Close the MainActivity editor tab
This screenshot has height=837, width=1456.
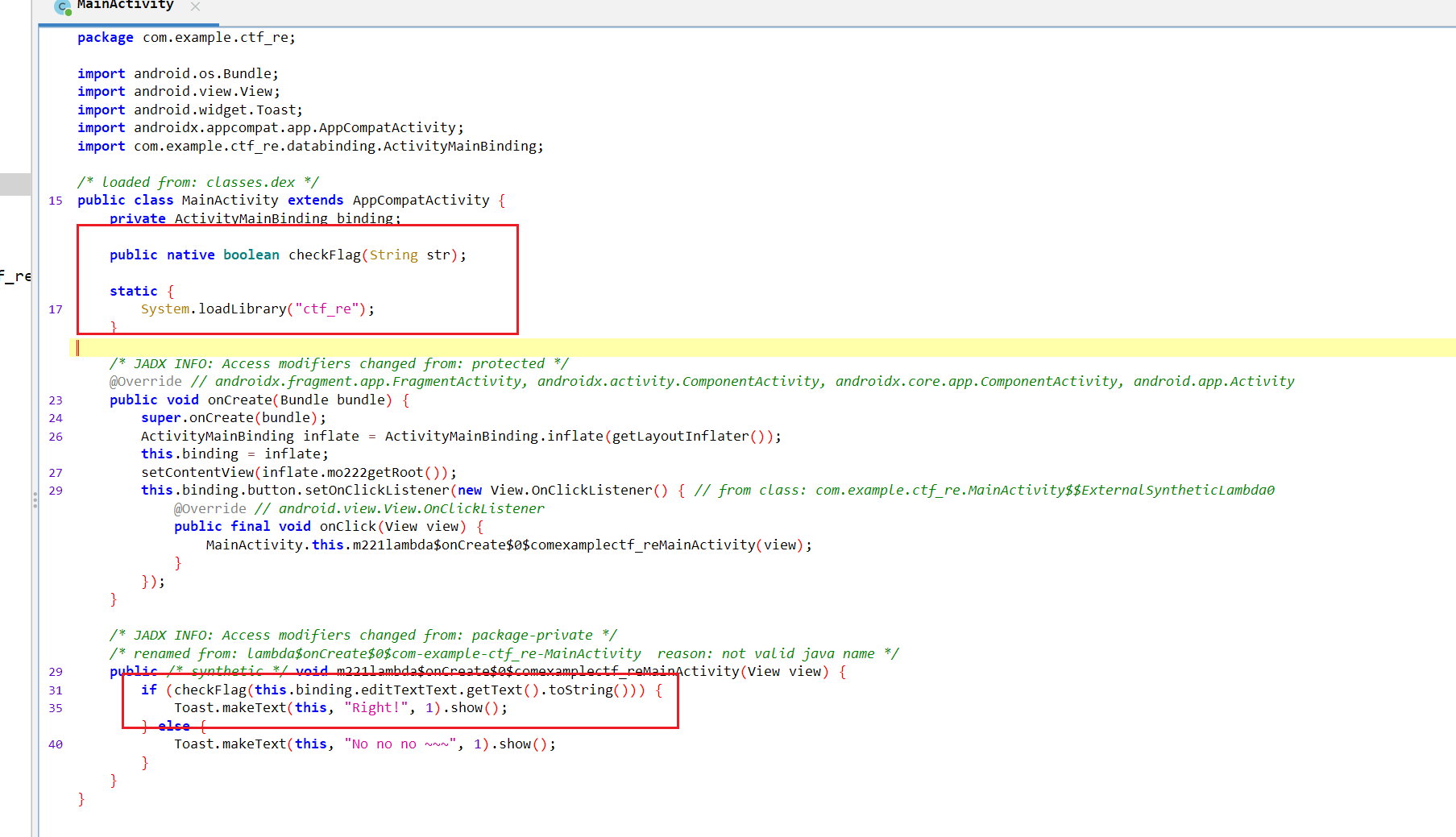(195, 6)
